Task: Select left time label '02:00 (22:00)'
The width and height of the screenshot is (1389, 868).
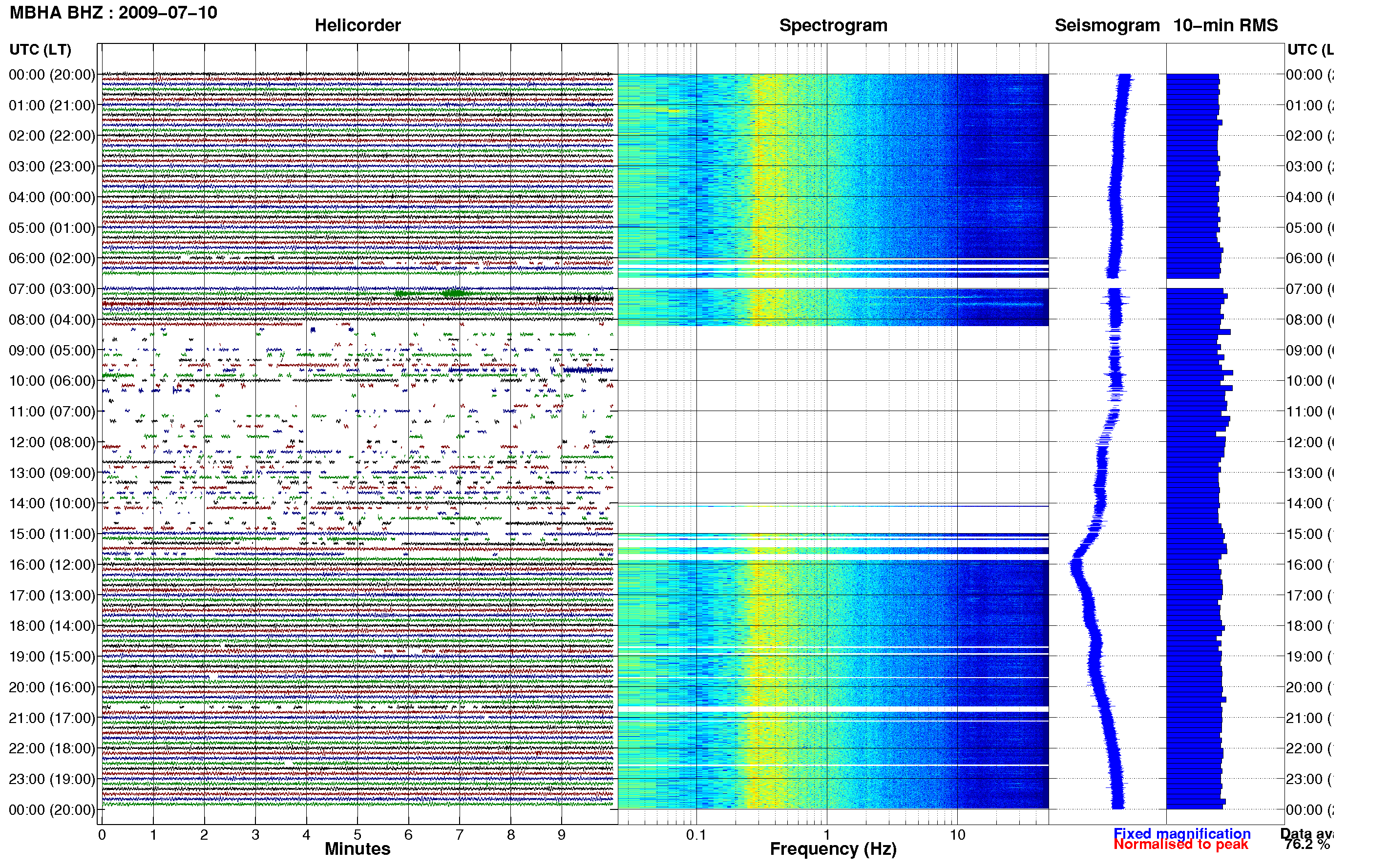Action: [52, 136]
